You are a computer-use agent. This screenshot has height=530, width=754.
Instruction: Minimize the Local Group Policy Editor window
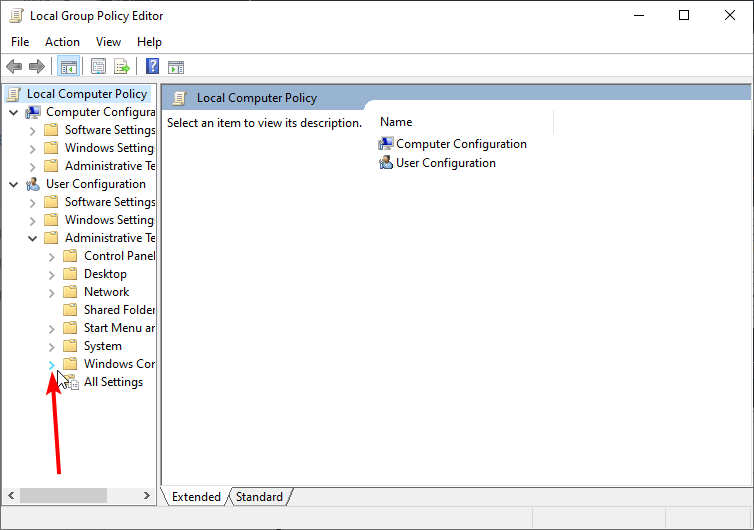[639, 15]
